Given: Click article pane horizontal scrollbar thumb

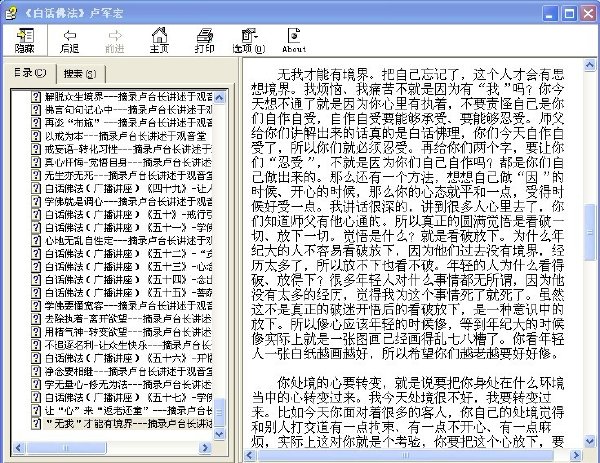Looking at the screenshot, I should (406, 455).
